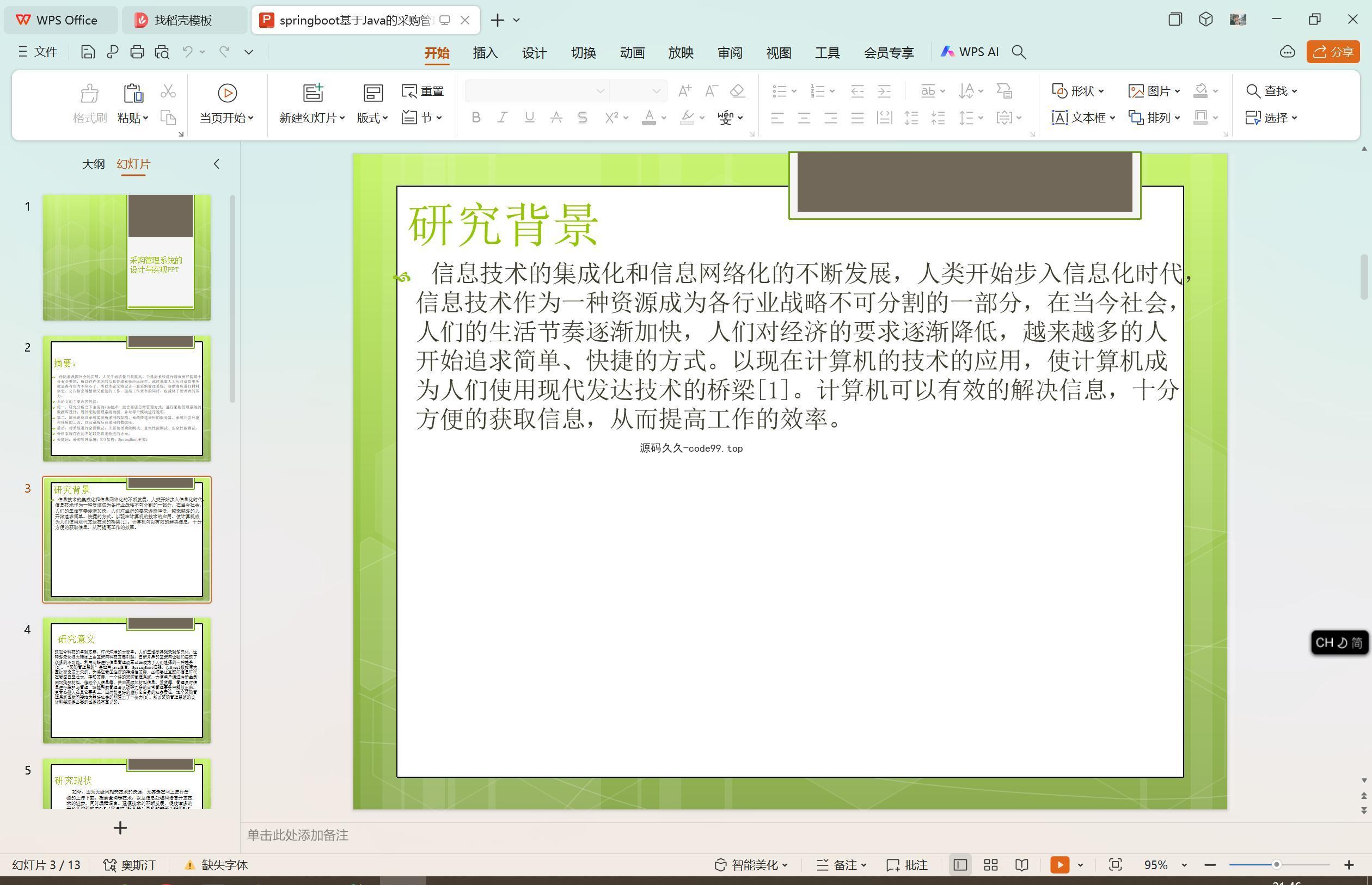This screenshot has height=885, width=1372.
Task: Click the numbered list icon
Action: [x=817, y=91]
